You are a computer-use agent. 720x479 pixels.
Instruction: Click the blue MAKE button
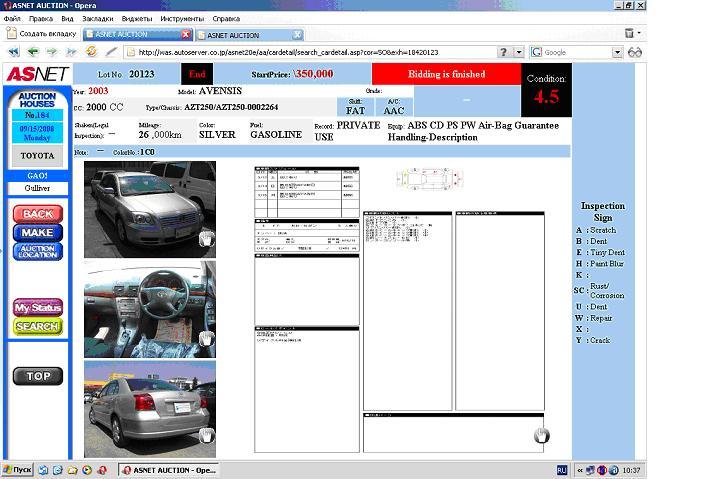pyautogui.click(x=38, y=232)
